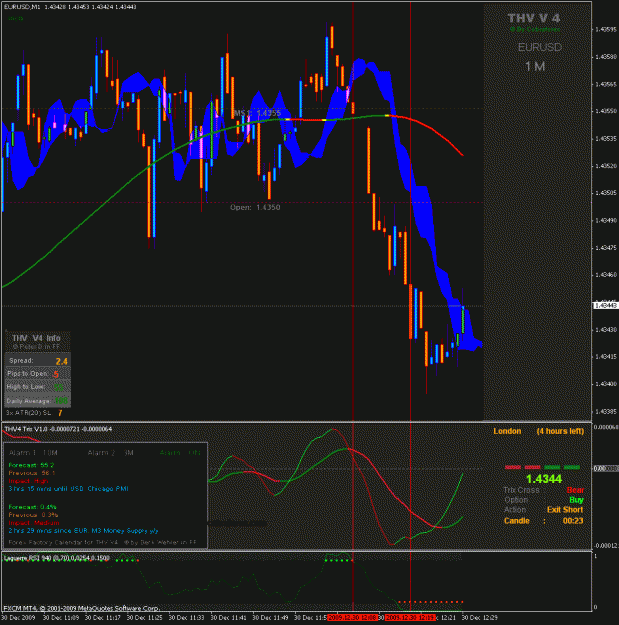Click the tall orange candle at 11:25
Image resolution: width=619 pixels, height=625 pixels.
coord(149,192)
